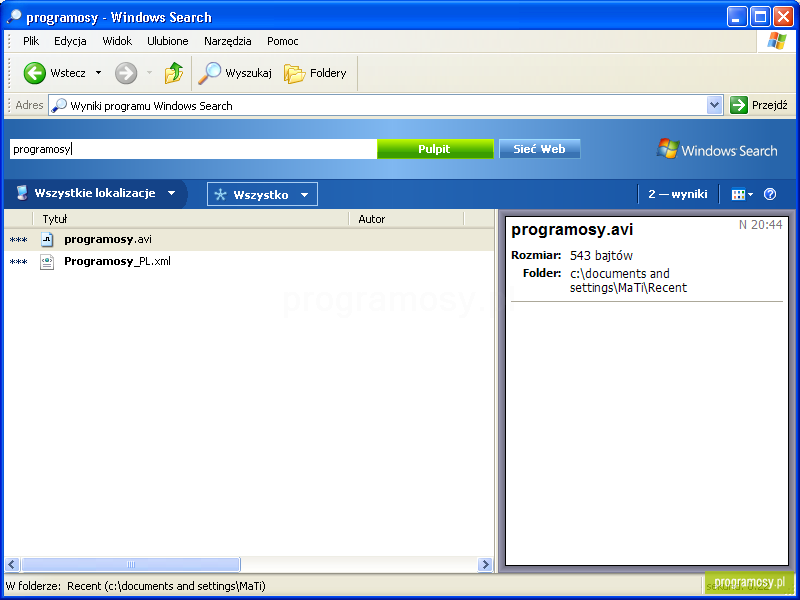
Task: Show the Foldery folder pane
Action: [x=315, y=73]
